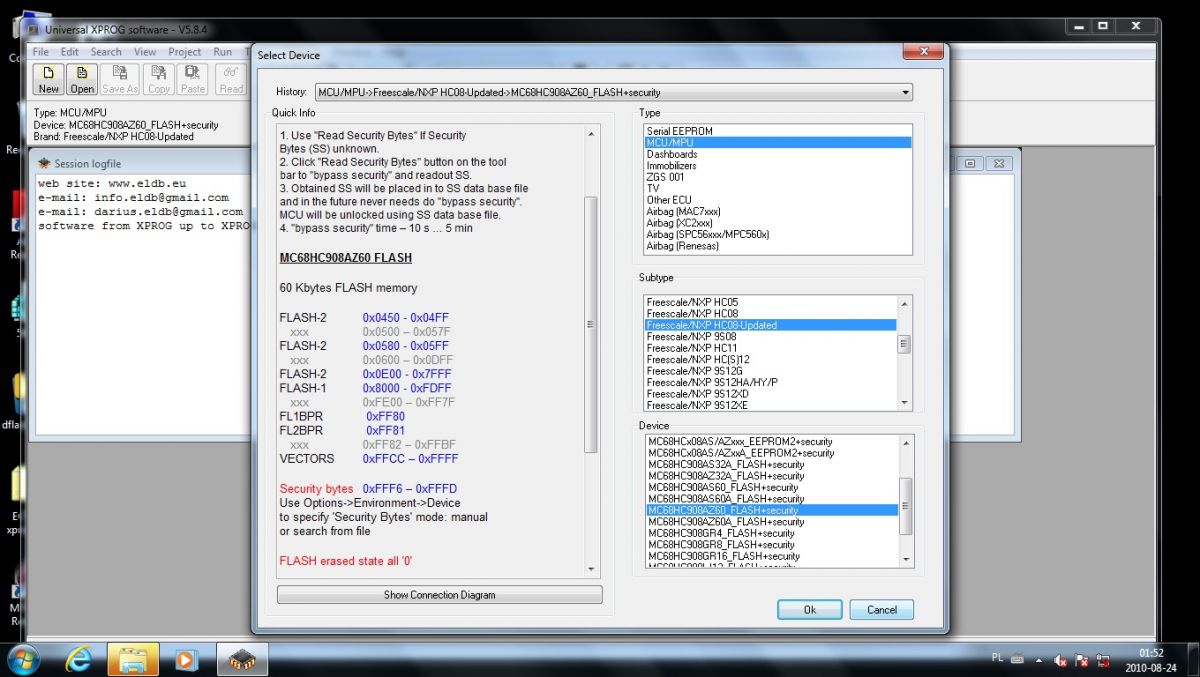Select MCU/MPU in Type list
The image size is (1200, 677).
778,143
